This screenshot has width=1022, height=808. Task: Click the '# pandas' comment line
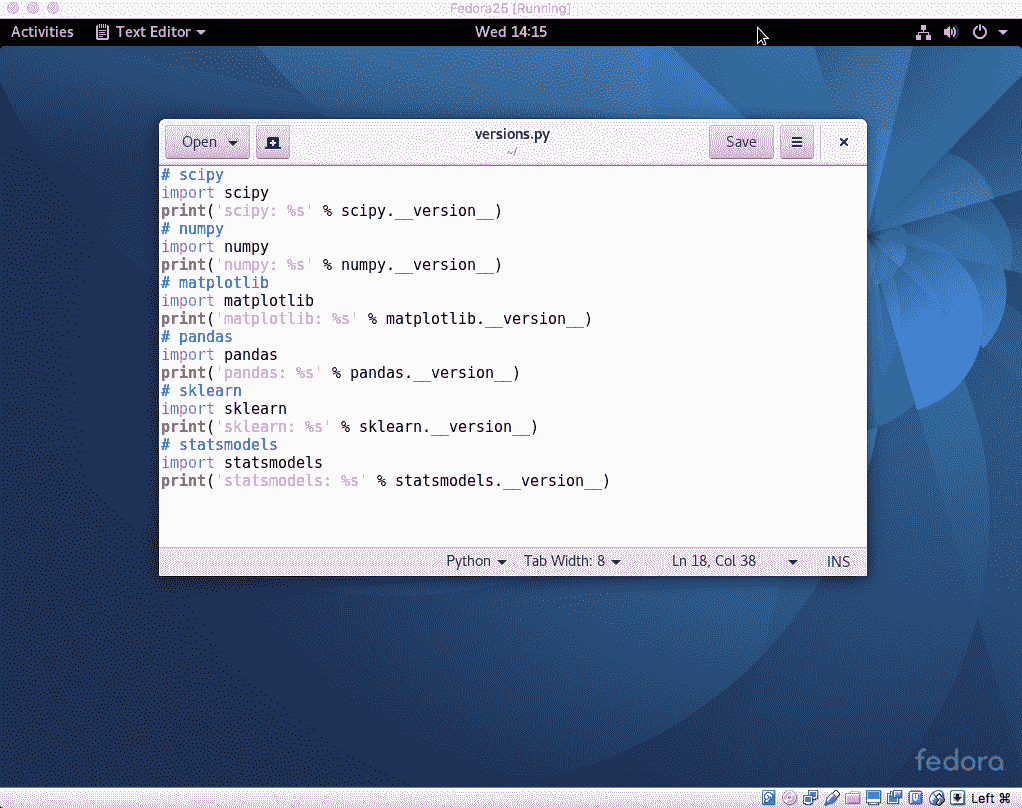[x=197, y=337]
